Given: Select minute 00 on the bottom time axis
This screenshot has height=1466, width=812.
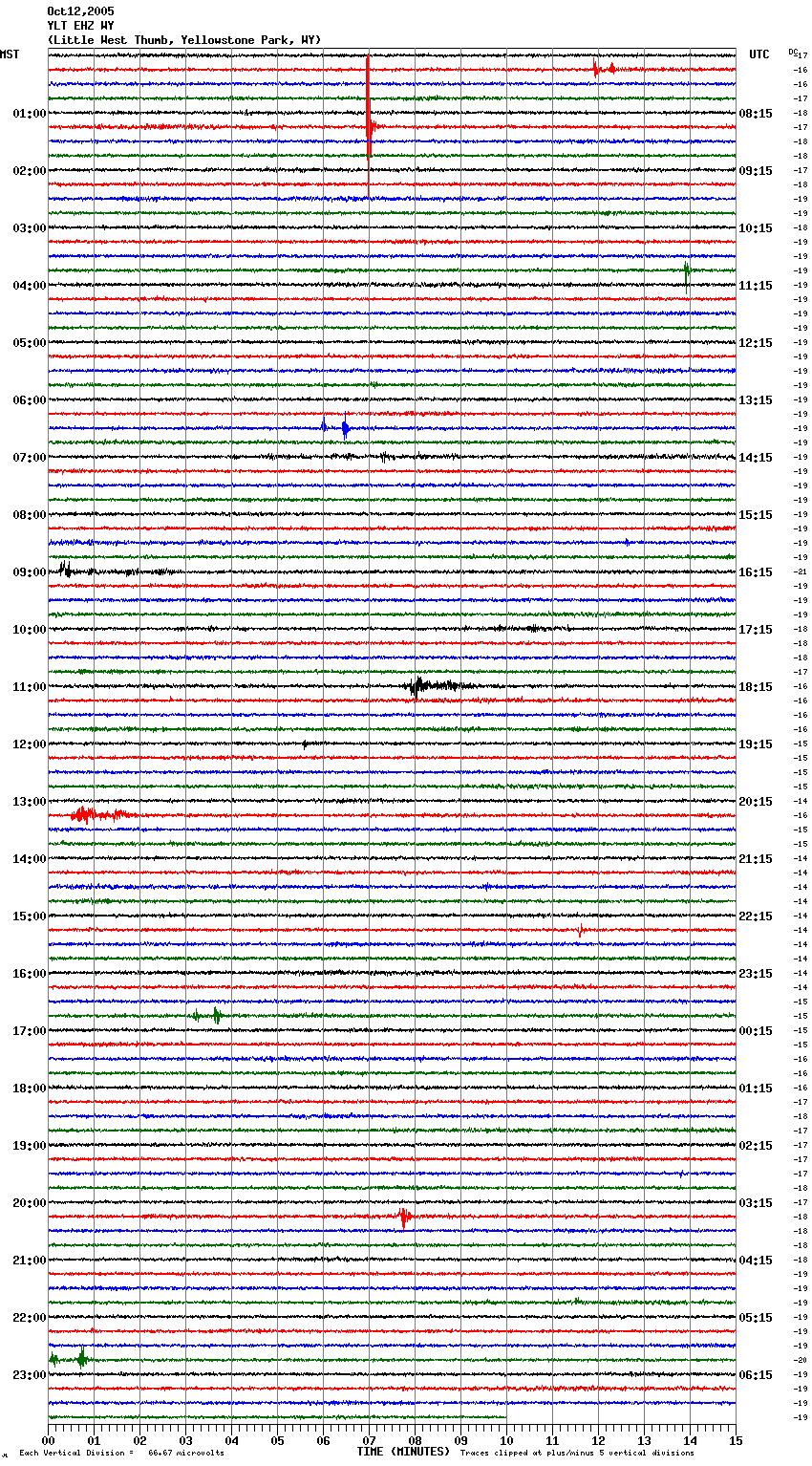Looking at the screenshot, I should pos(48,1440).
